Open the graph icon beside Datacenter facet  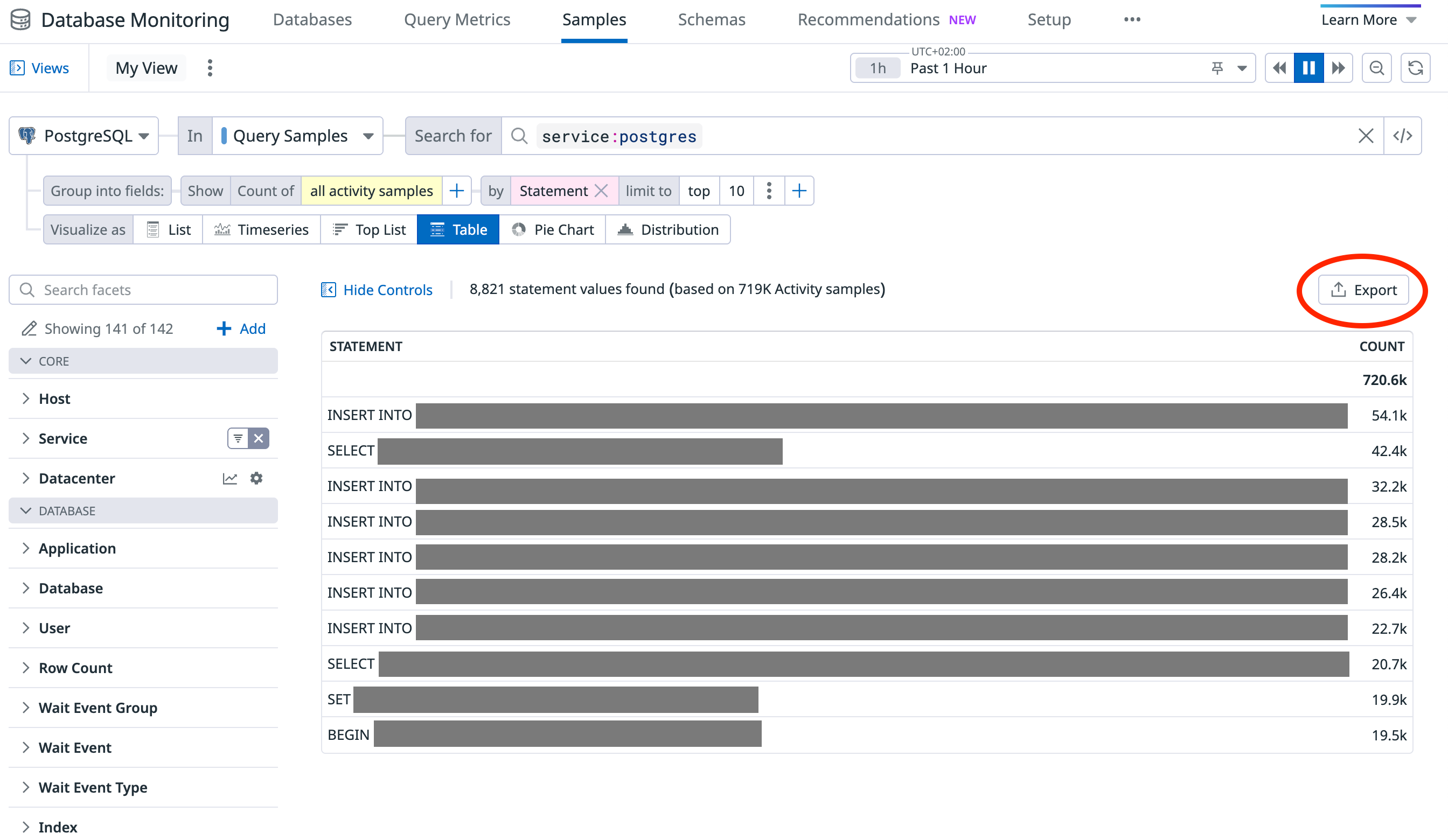pyautogui.click(x=230, y=478)
